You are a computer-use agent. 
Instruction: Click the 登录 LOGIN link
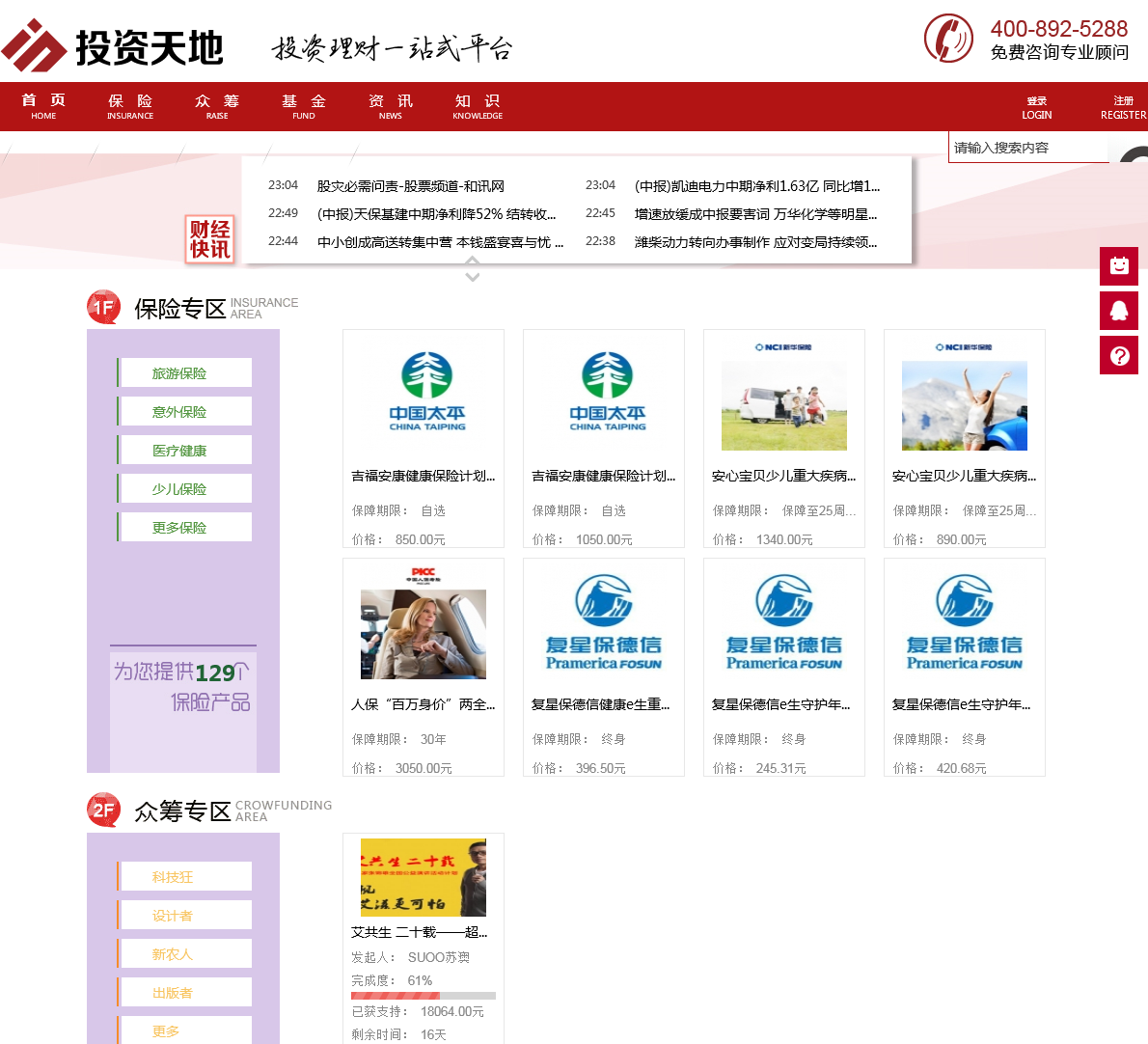click(x=1037, y=108)
